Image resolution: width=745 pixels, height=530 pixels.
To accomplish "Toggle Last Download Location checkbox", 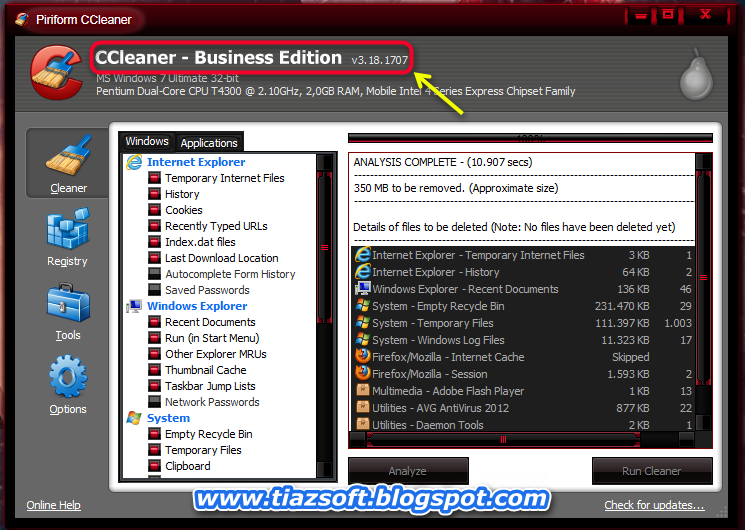I will coord(154,258).
